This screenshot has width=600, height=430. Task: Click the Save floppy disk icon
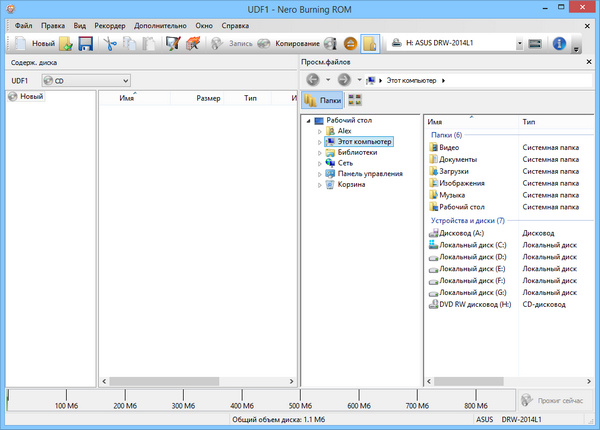tap(85, 44)
